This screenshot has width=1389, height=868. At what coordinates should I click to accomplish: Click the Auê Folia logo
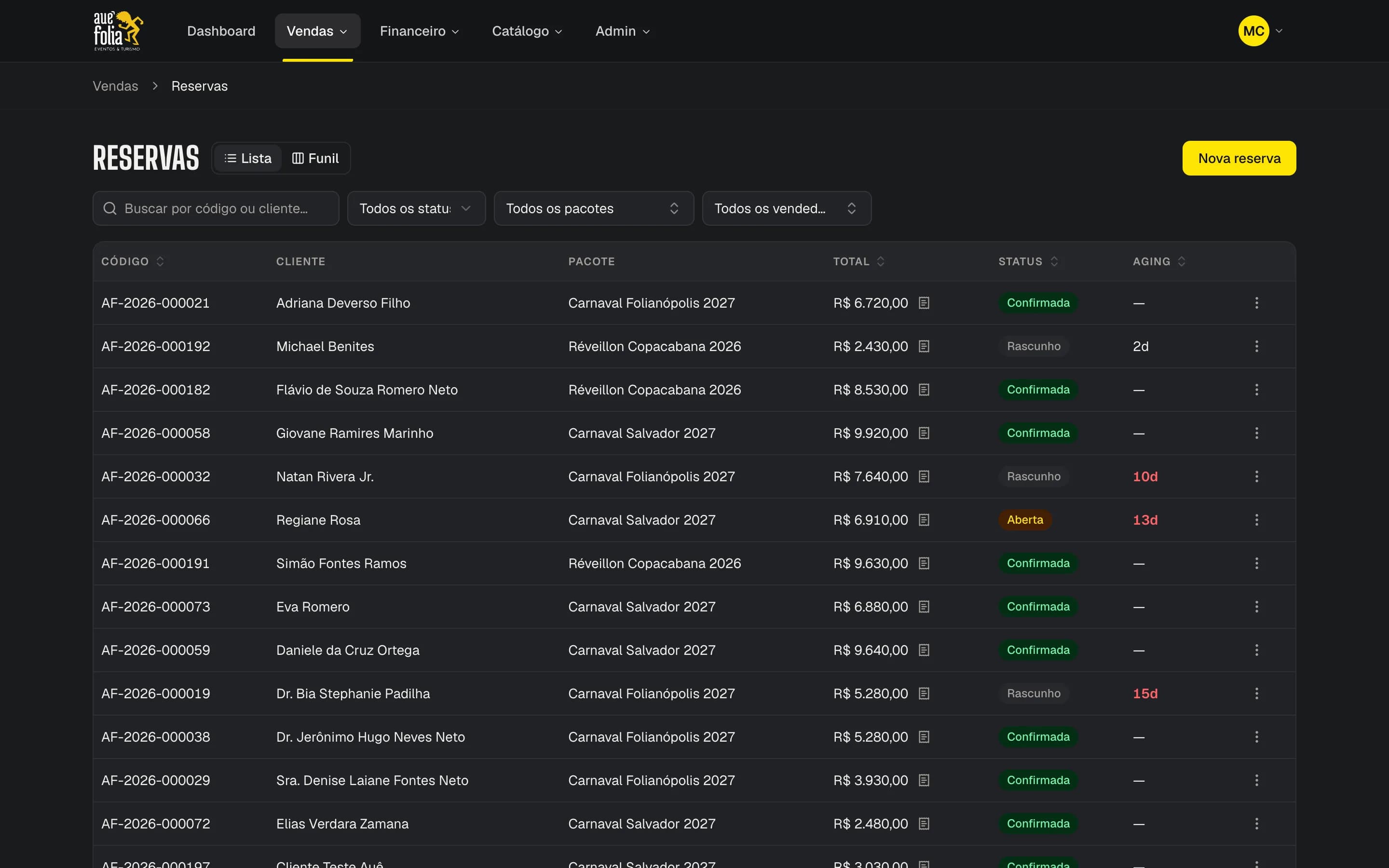(118, 31)
